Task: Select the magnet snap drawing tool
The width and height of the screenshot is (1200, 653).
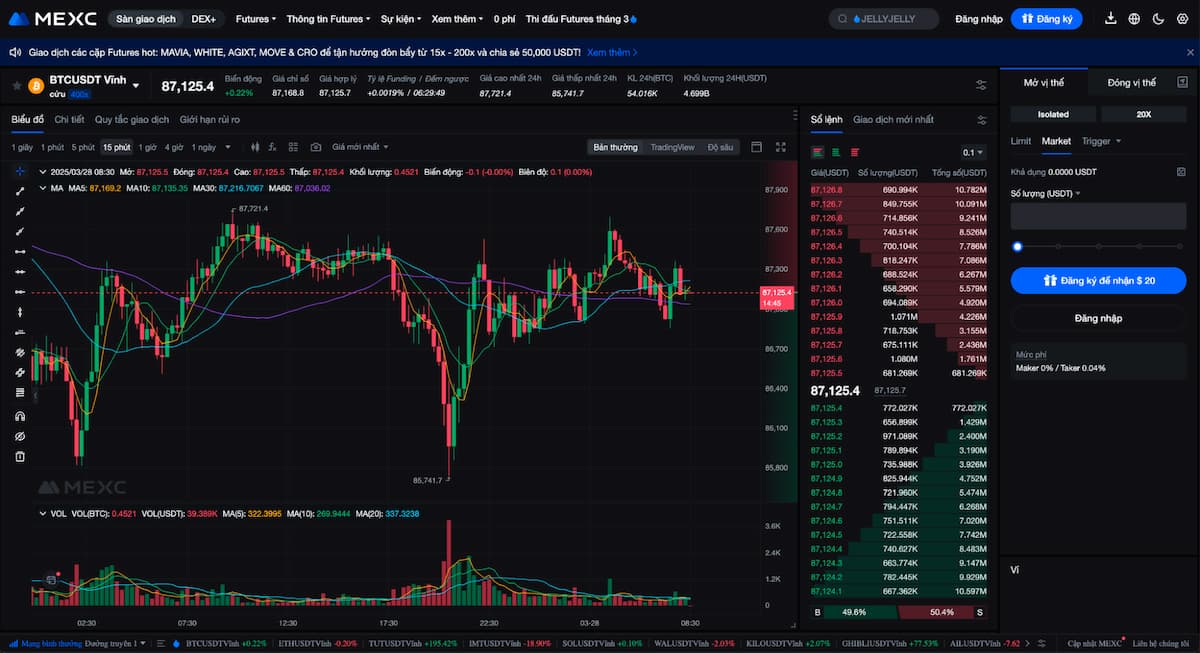Action: point(19,416)
